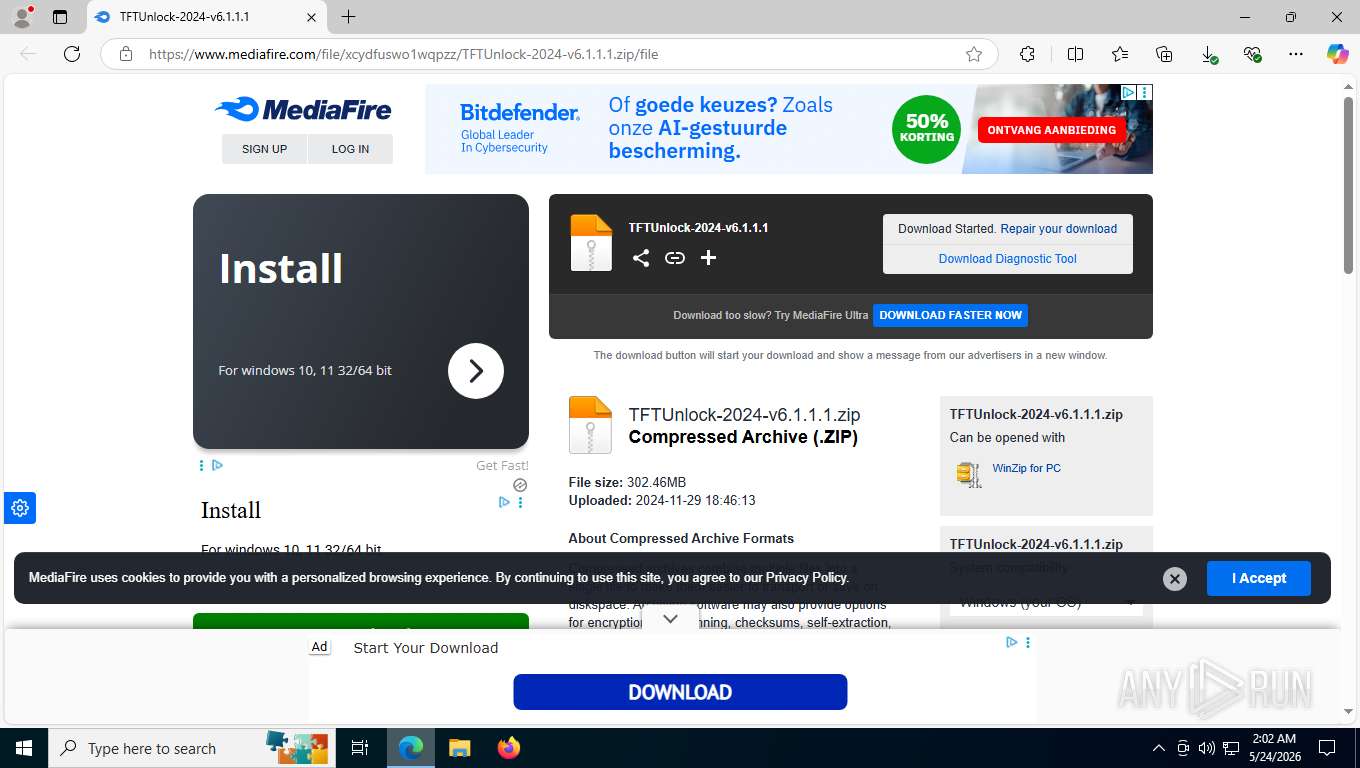Select the TFTUnlock-2024-v6.1.1.1 tab
The width and height of the screenshot is (1360, 768).
207,17
